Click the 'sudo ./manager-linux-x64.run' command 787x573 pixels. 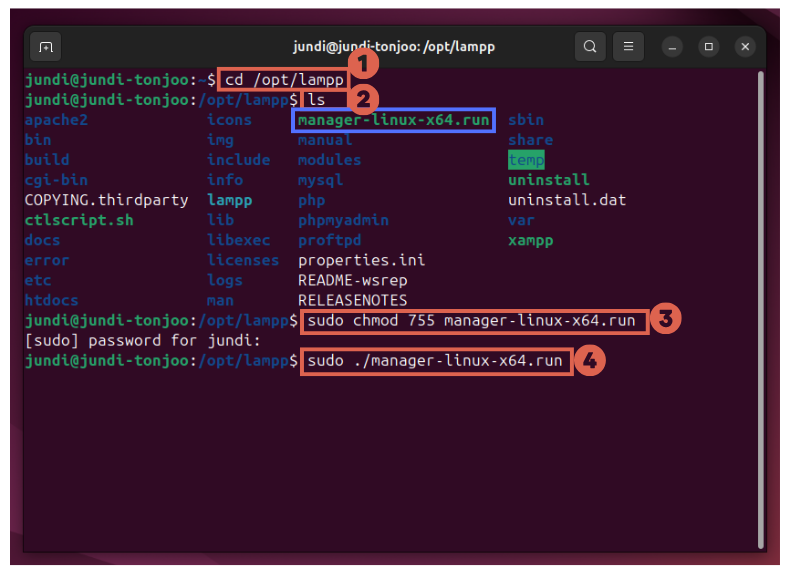(x=435, y=361)
